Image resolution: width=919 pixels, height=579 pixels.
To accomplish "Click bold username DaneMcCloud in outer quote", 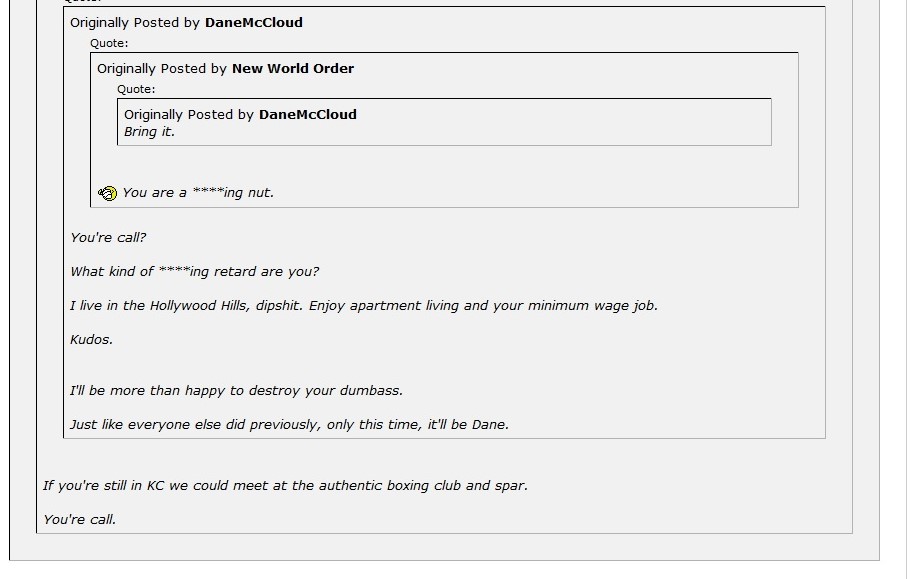I will [x=254, y=22].
